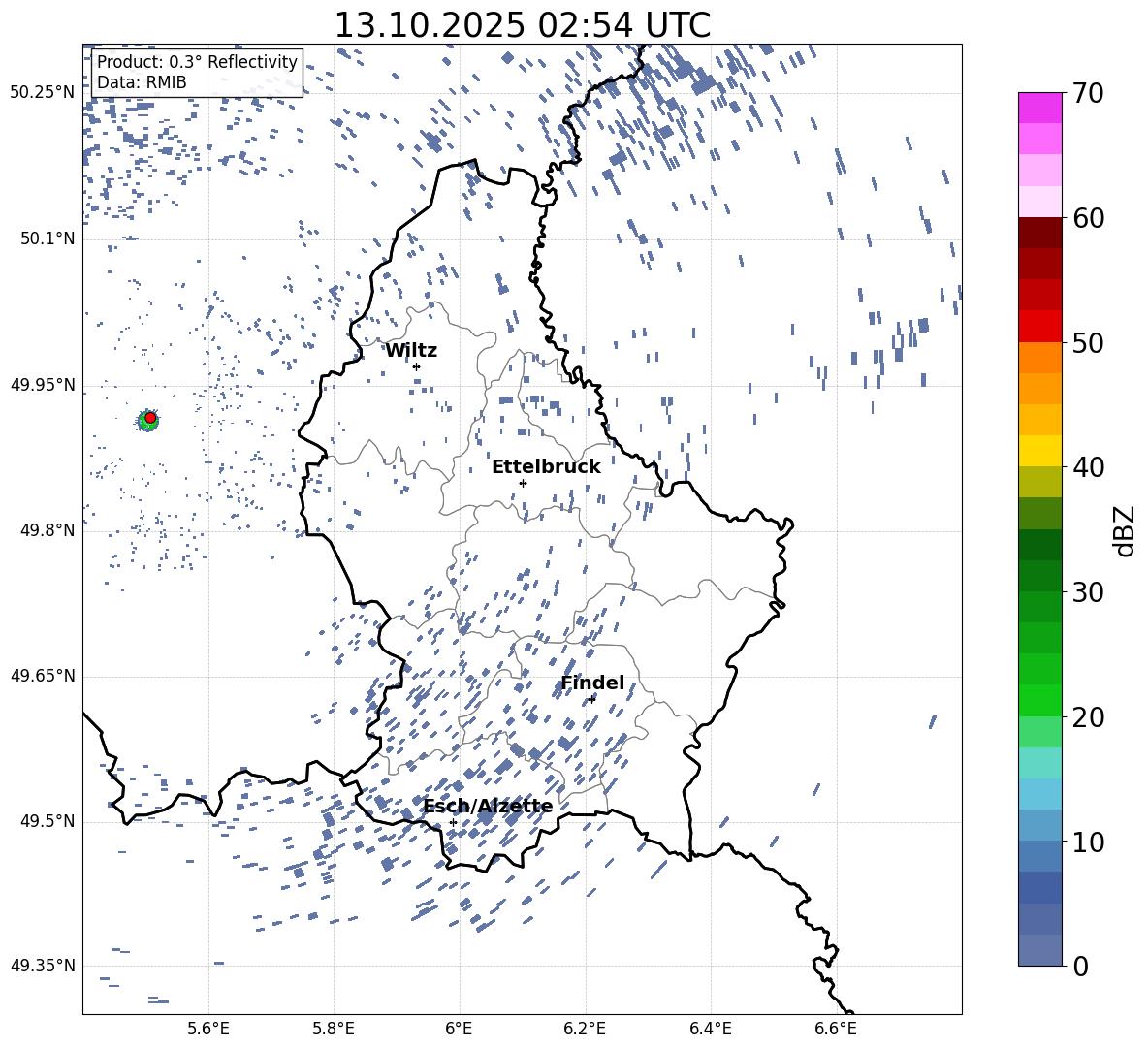Viewport: 1148px width, 1048px height.
Task: Click the 5.6°E longitude tick label
Action: (208, 1029)
